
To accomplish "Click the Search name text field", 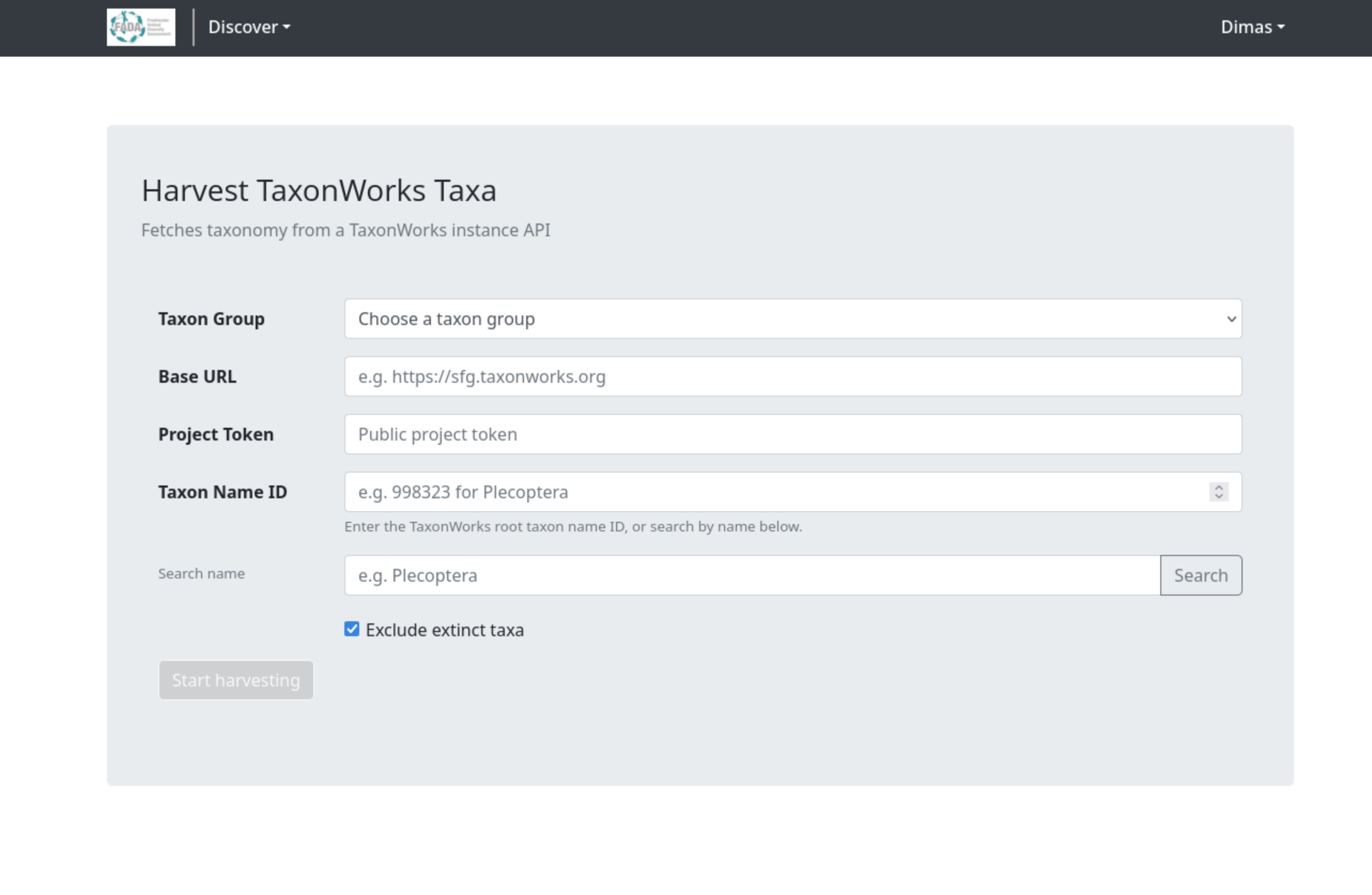I will pos(752,575).
